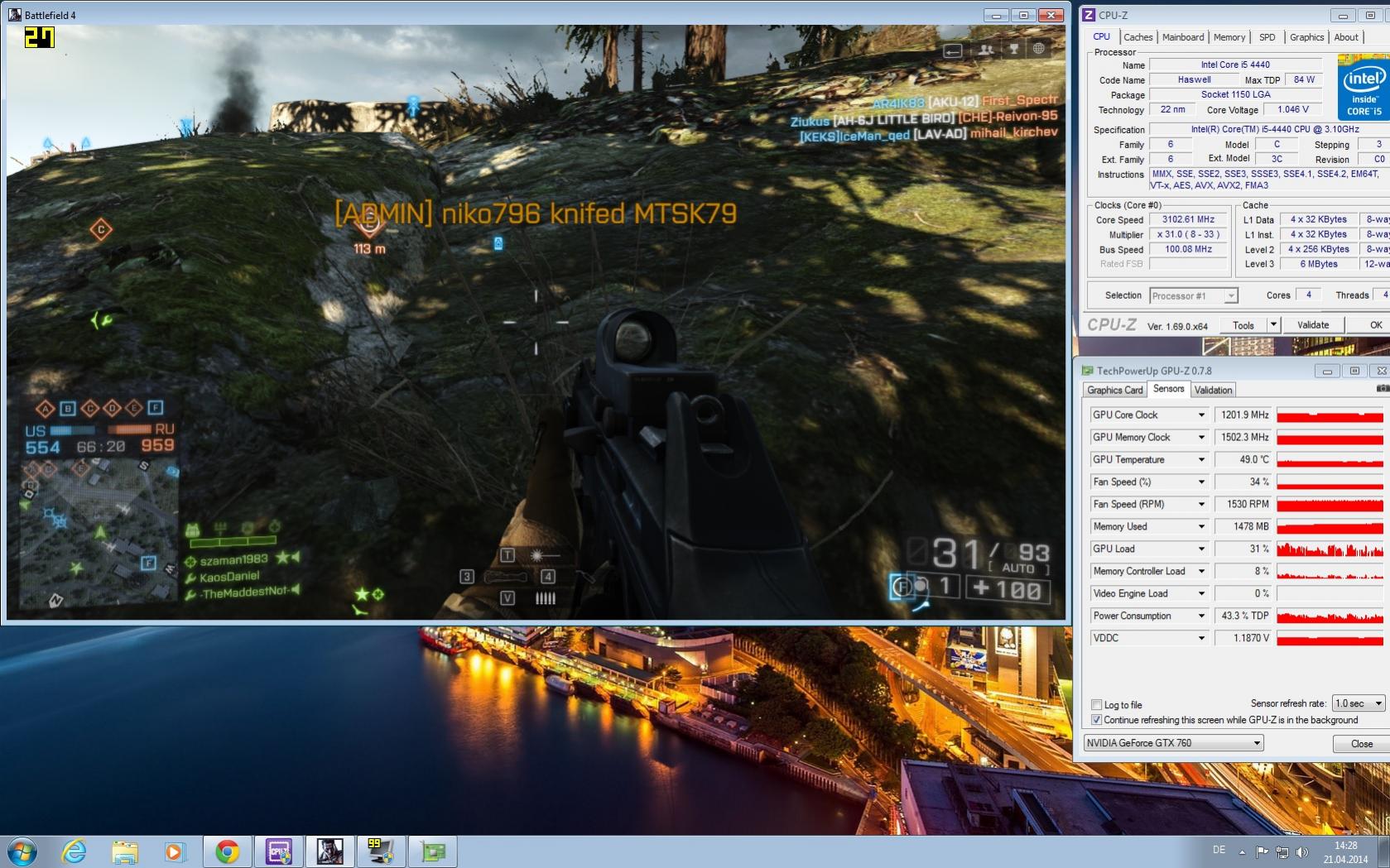Open the VDDC sensor dropdown
This screenshot has width=1390, height=868.
click(x=1201, y=638)
